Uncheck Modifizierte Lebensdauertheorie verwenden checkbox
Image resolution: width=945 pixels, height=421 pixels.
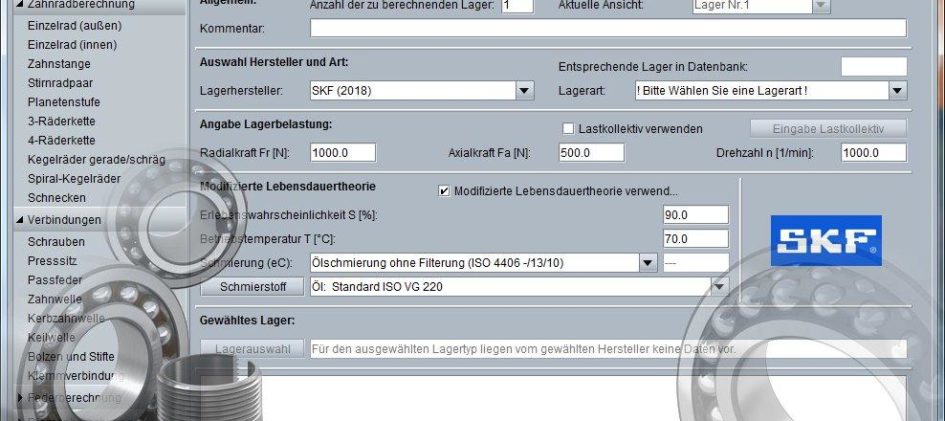(x=444, y=191)
